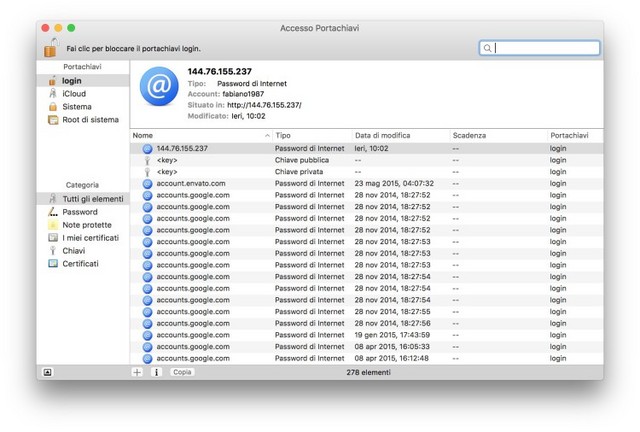640x432 pixels.
Task: Open the Root di sistema keychain
Action: 90,120
